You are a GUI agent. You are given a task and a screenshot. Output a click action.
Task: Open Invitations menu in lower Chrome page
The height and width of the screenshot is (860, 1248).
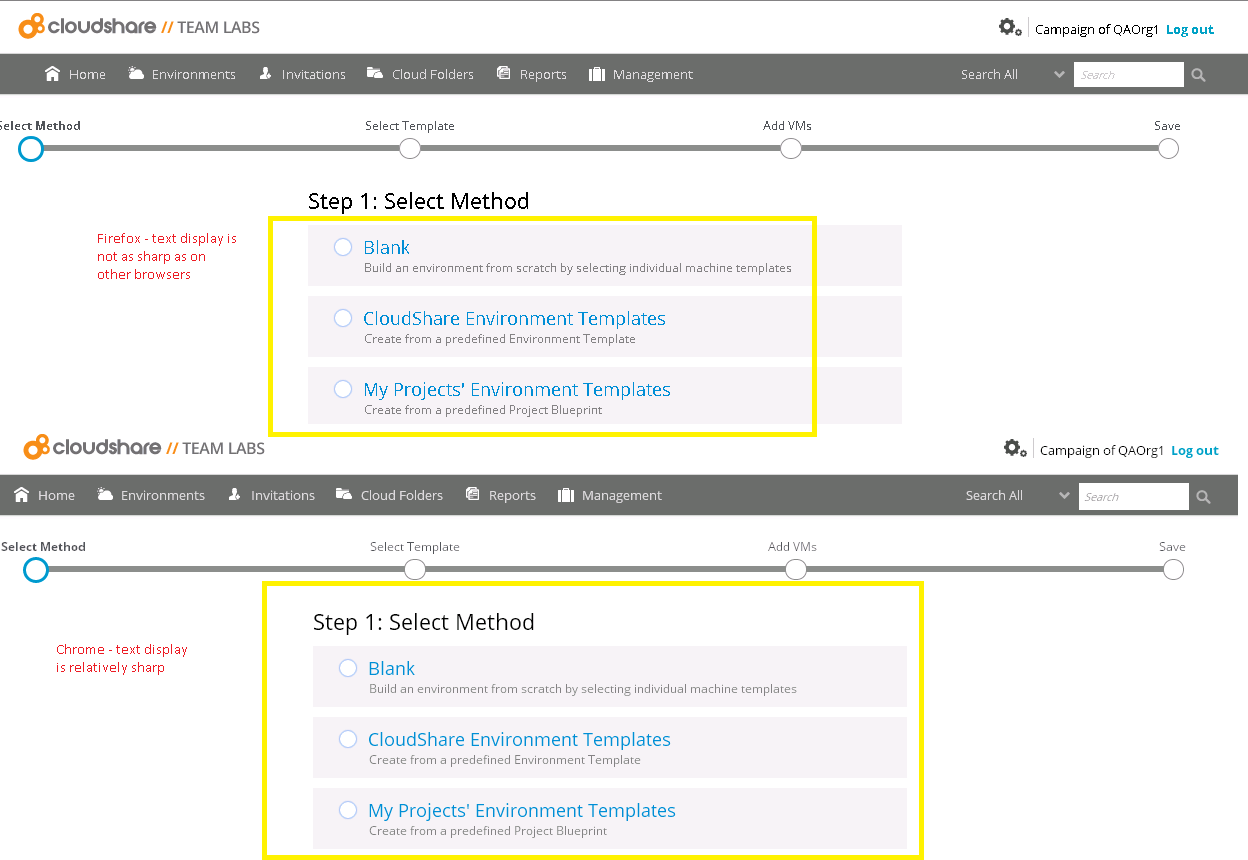pyautogui.click(x=271, y=495)
